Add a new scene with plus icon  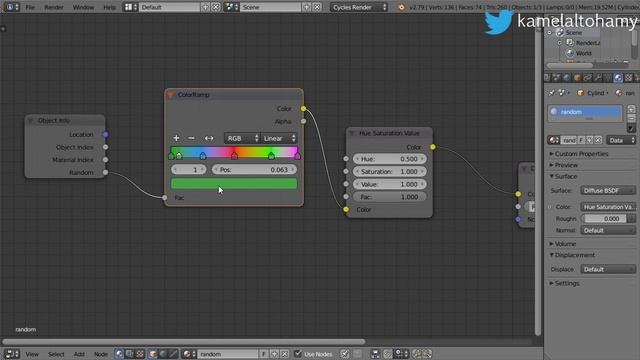pyautogui.click(x=307, y=7)
